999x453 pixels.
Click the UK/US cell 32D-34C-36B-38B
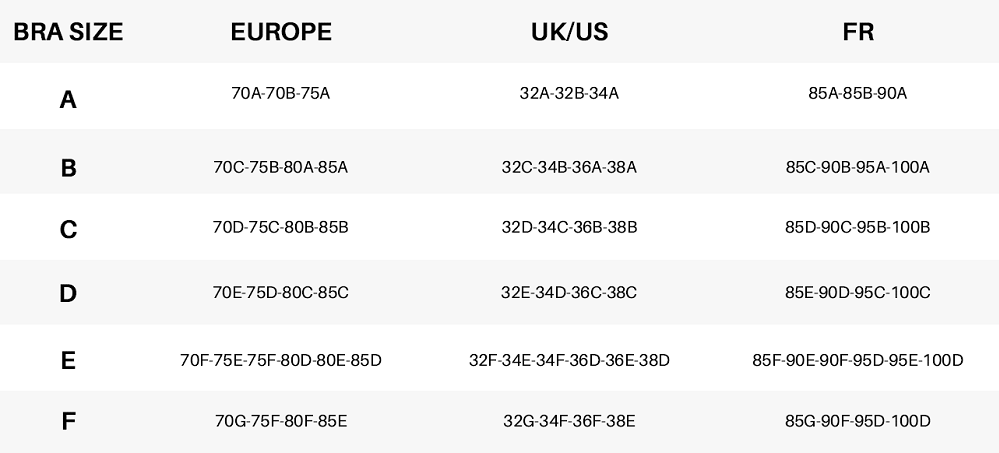569,227
